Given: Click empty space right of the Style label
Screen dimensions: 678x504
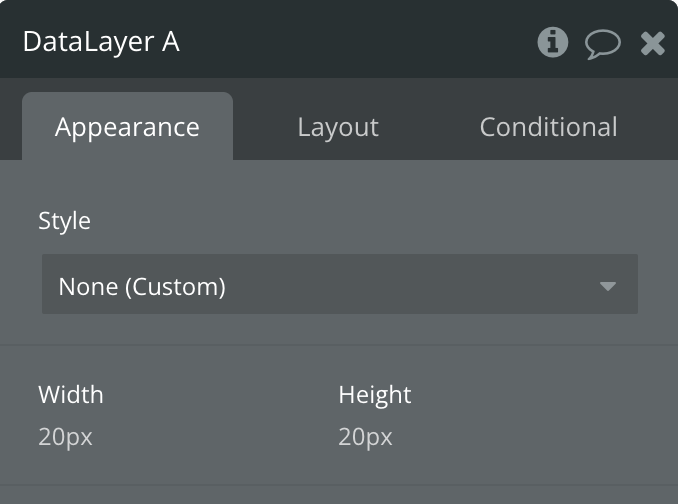Looking at the screenshot, I should (x=360, y=221).
